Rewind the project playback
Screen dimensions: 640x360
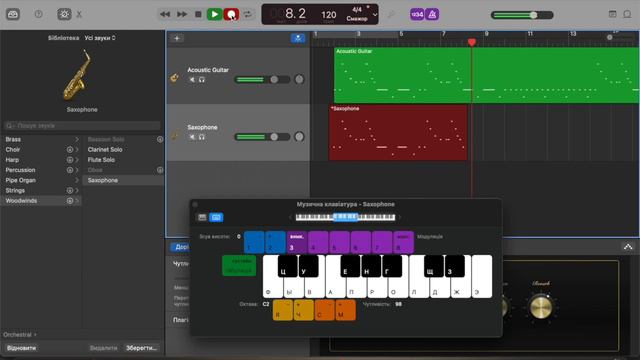[165, 14]
